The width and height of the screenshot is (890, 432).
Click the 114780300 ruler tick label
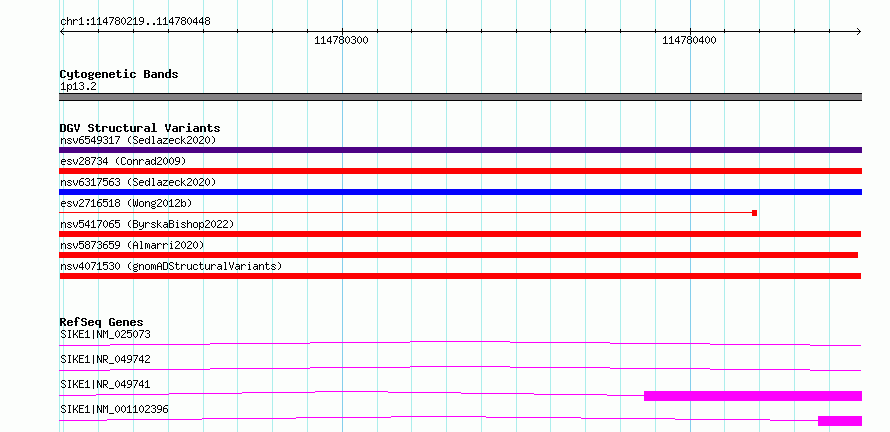pos(341,40)
